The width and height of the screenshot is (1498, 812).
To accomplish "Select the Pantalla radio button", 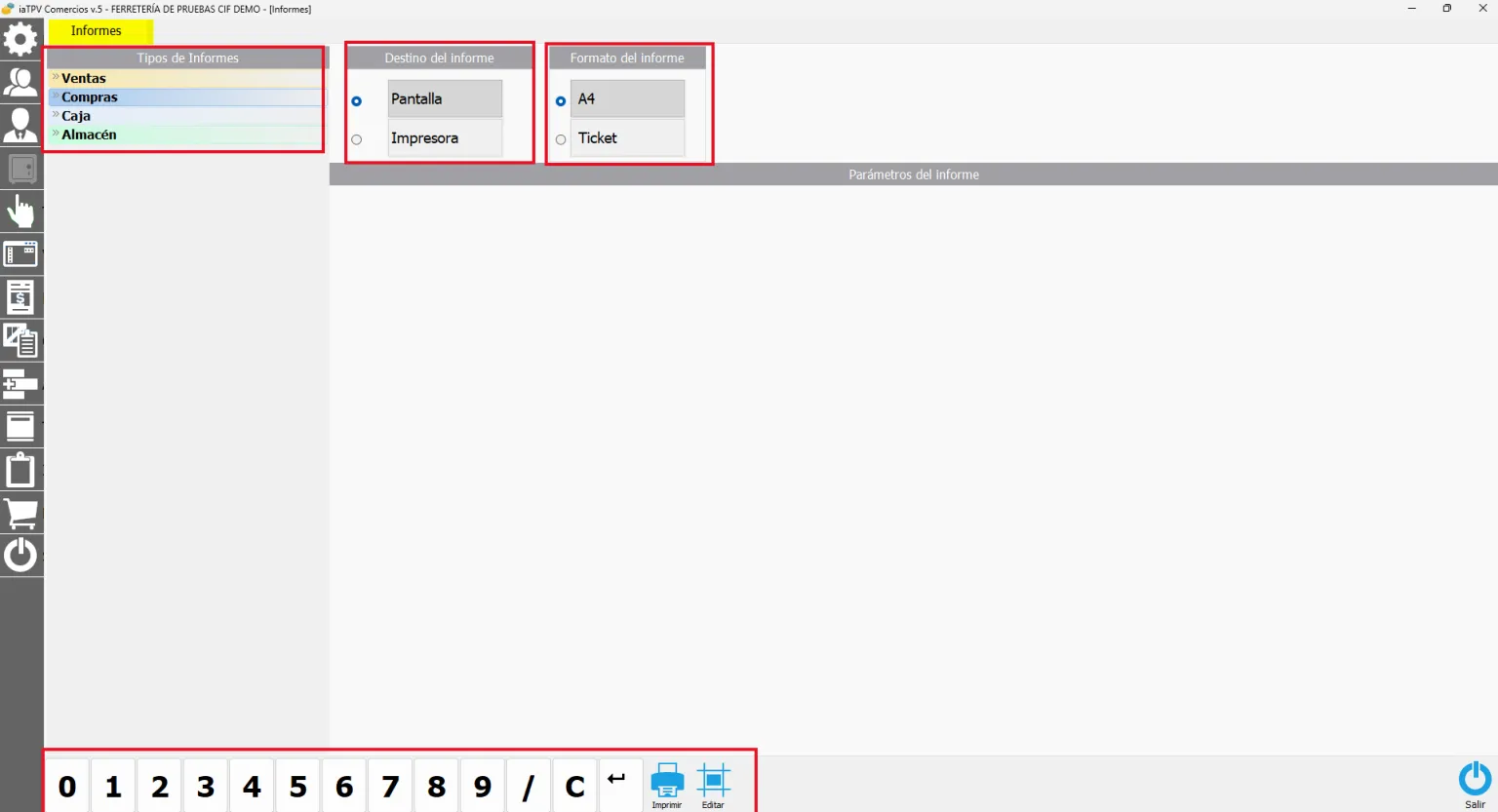I will pos(357,101).
